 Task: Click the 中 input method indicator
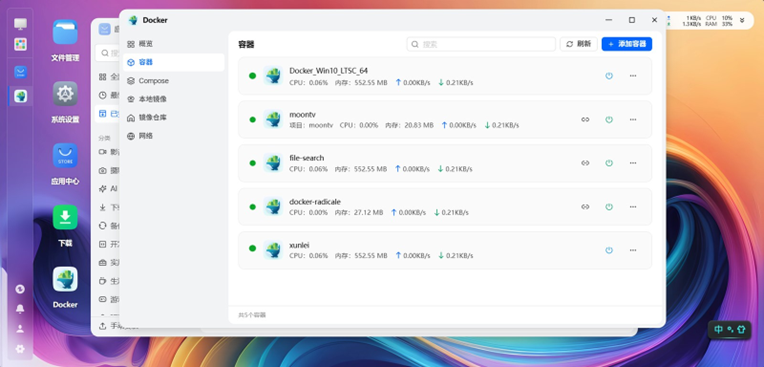pyautogui.click(x=719, y=329)
